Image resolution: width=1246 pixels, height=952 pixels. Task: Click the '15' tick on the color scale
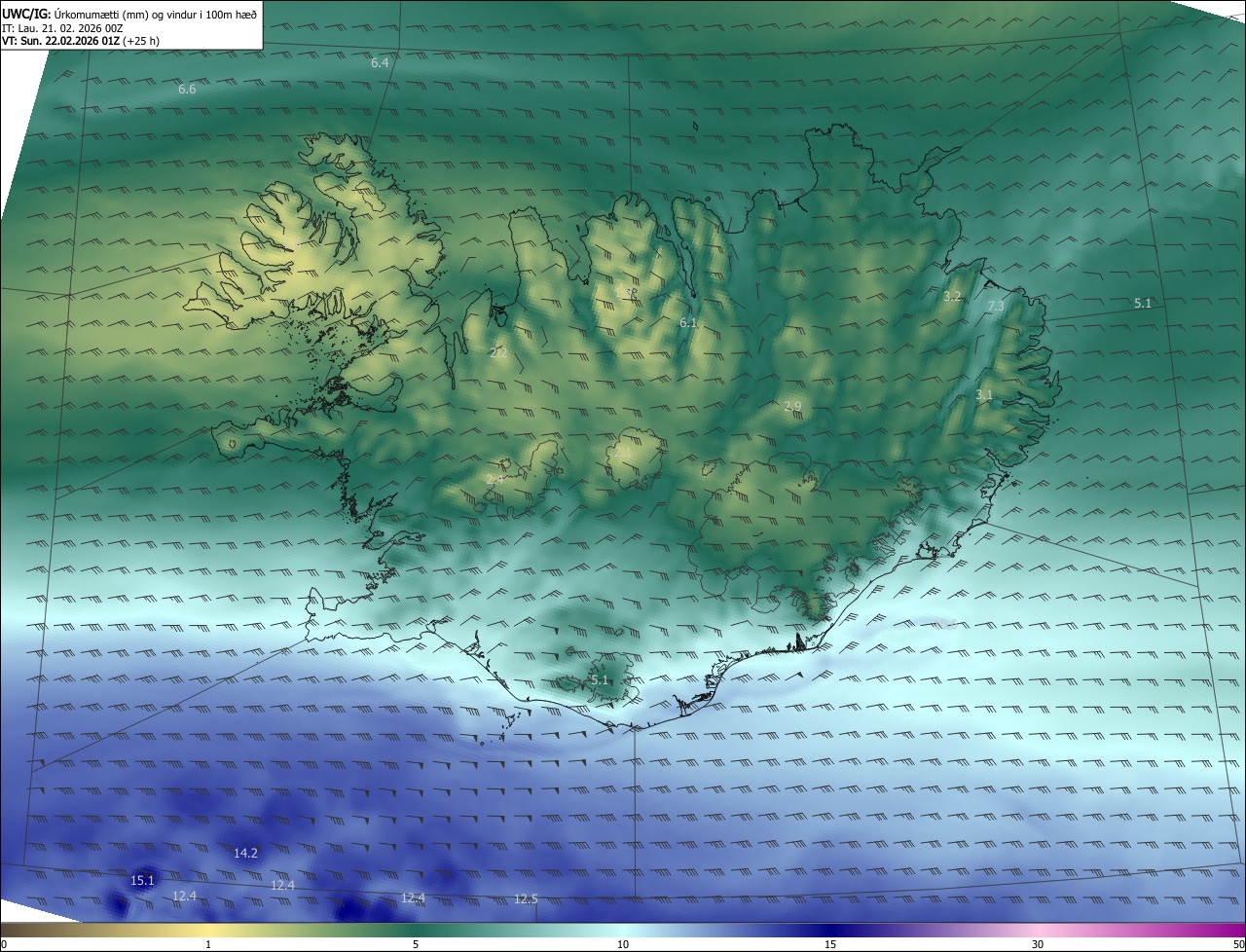tap(830, 944)
